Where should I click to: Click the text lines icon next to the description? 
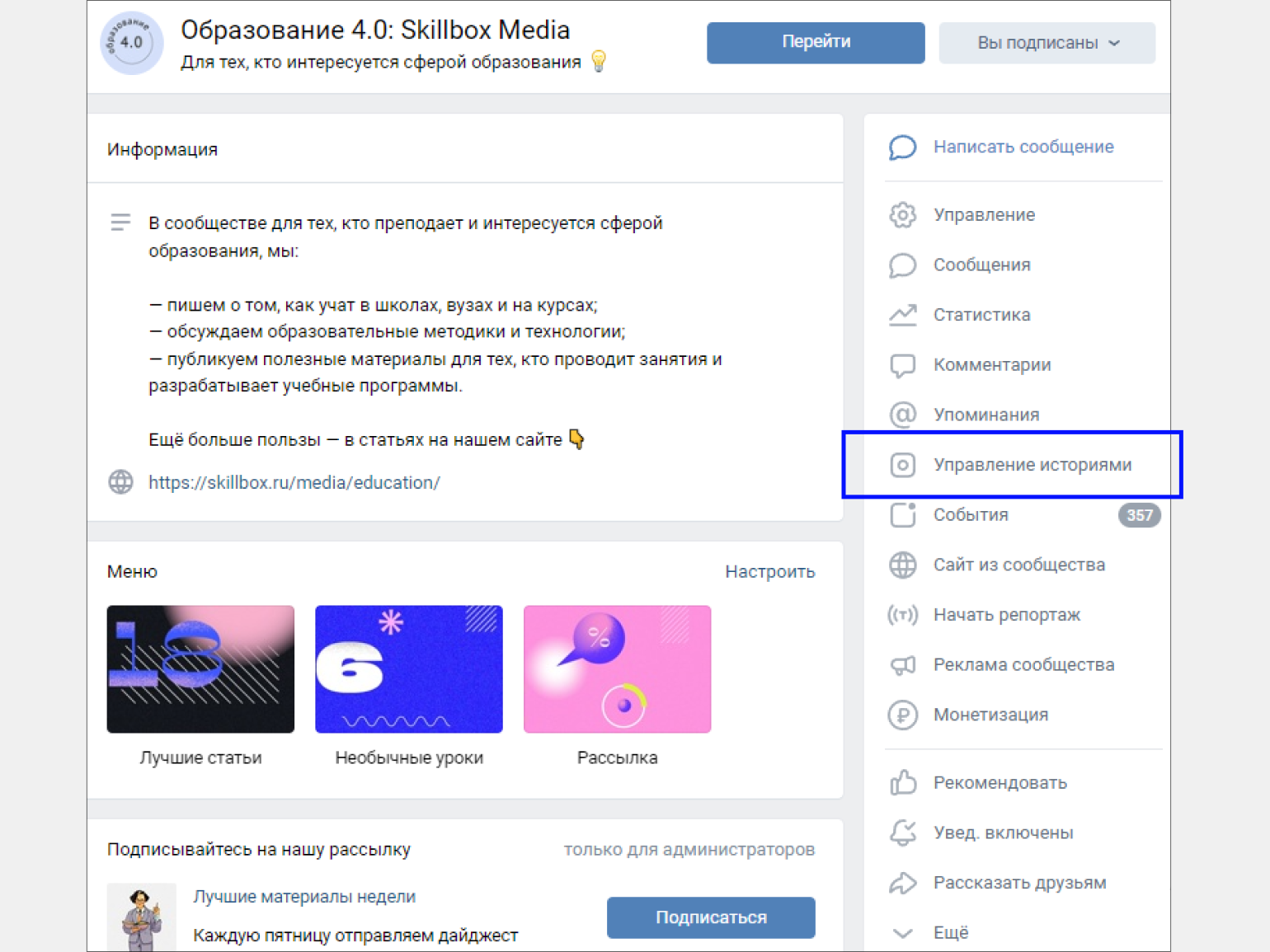(x=120, y=223)
